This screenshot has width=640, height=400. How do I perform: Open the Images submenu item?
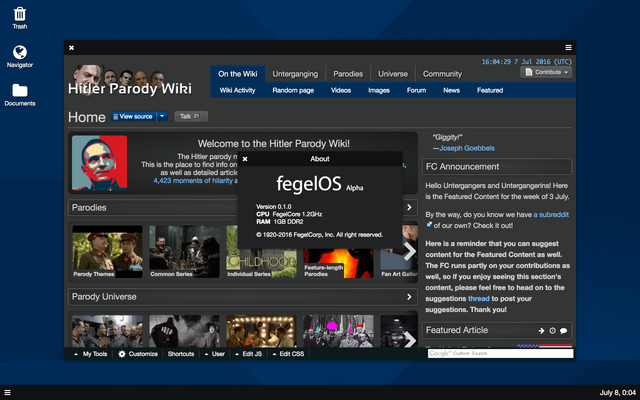[x=379, y=90]
